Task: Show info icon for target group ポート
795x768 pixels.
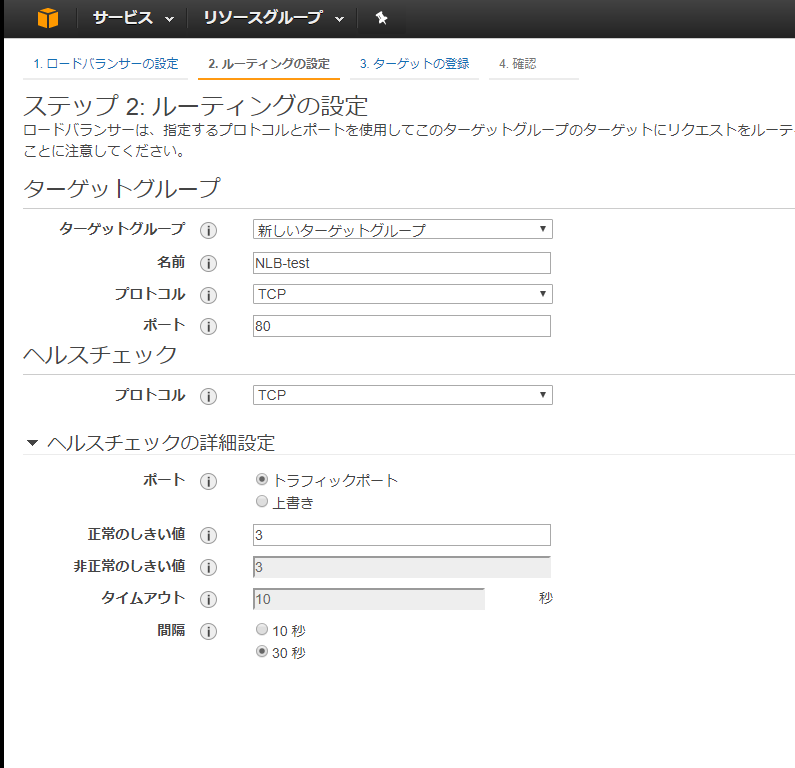Action: pos(208,326)
